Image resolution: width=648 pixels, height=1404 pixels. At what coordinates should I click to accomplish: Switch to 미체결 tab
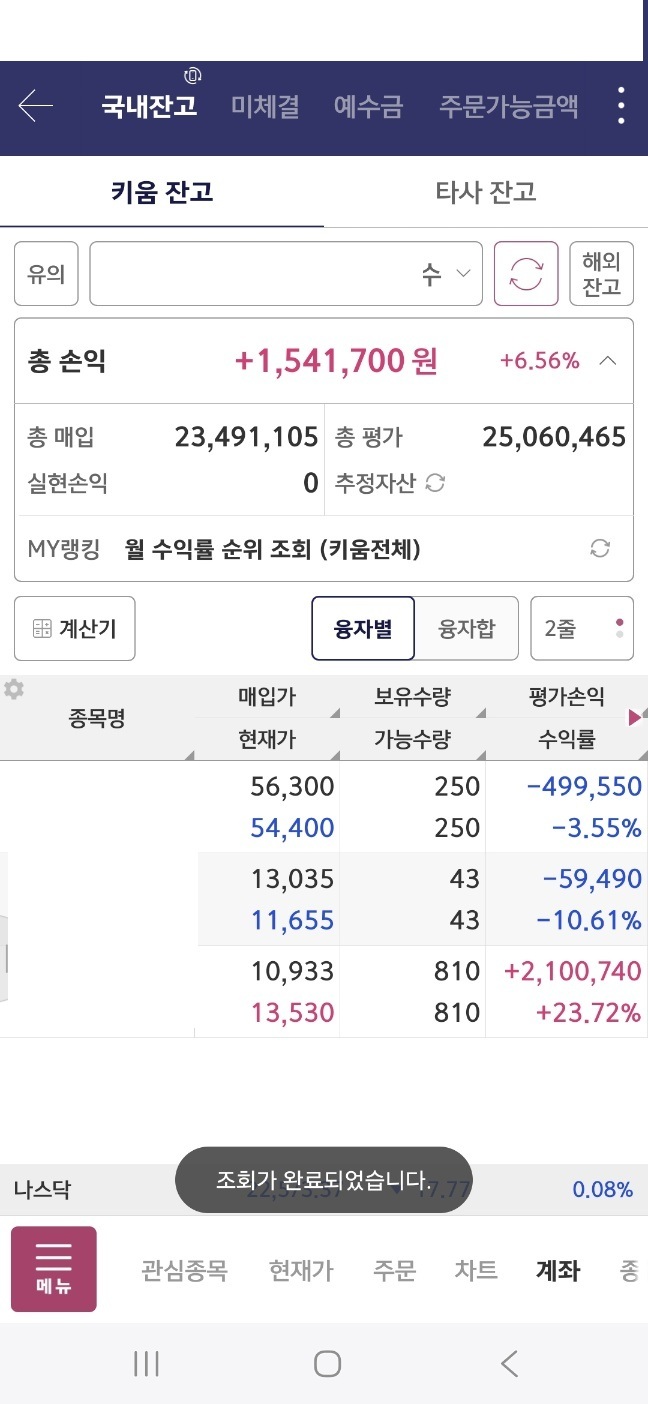[265, 107]
